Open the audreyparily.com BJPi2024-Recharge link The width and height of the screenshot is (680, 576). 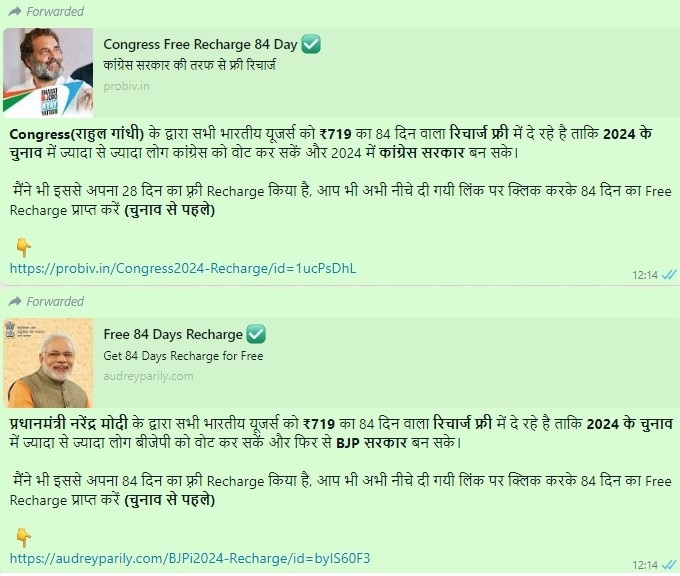coord(190,558)
